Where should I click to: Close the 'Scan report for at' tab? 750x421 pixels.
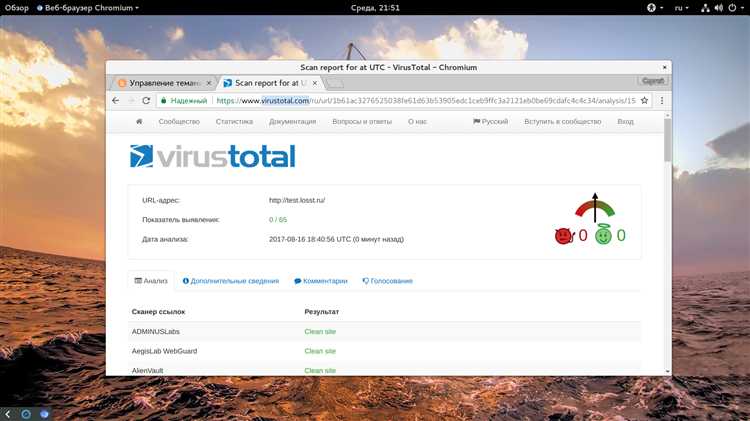[x=315, y=83]
